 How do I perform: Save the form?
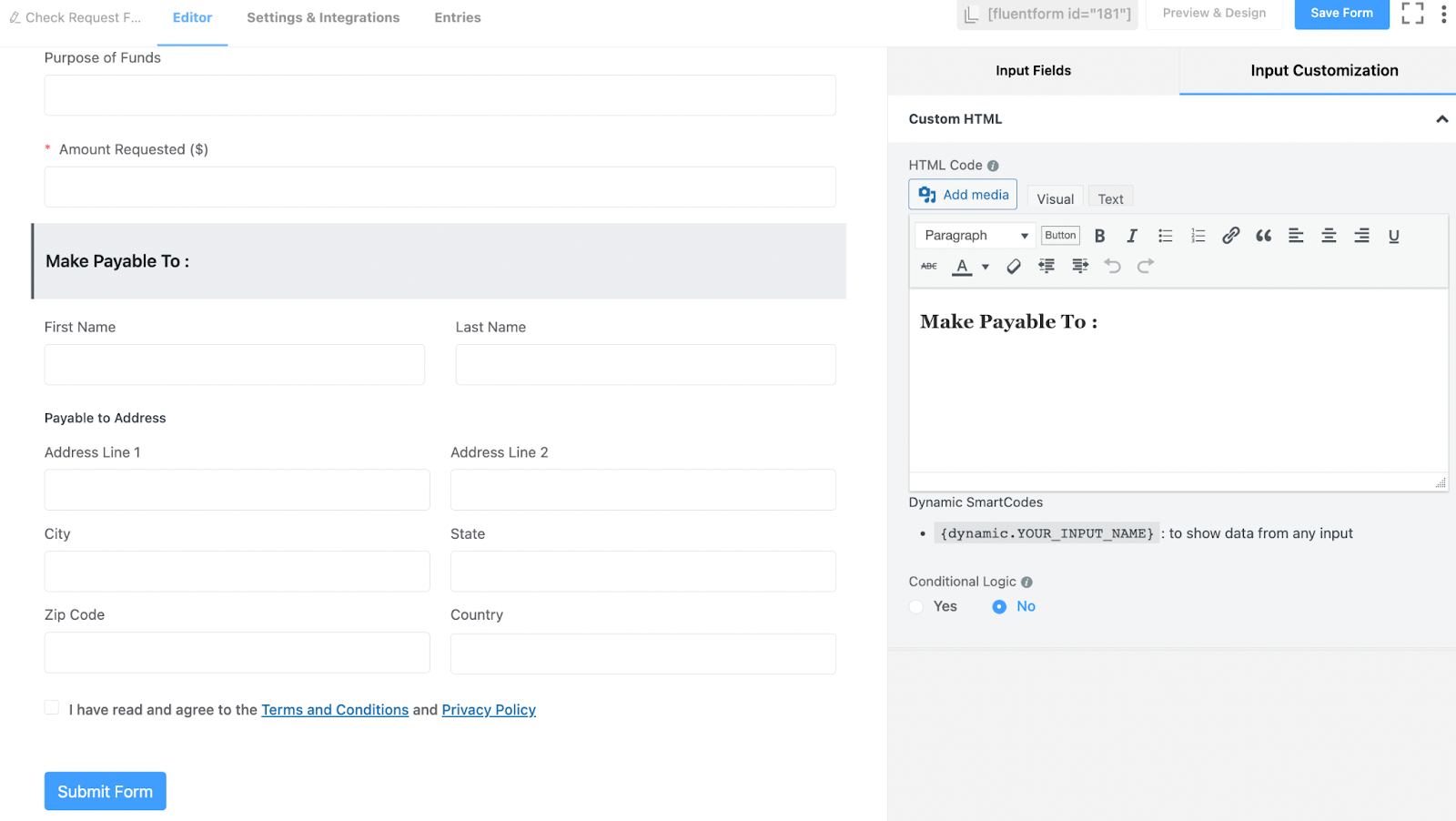pos(1341,13)
